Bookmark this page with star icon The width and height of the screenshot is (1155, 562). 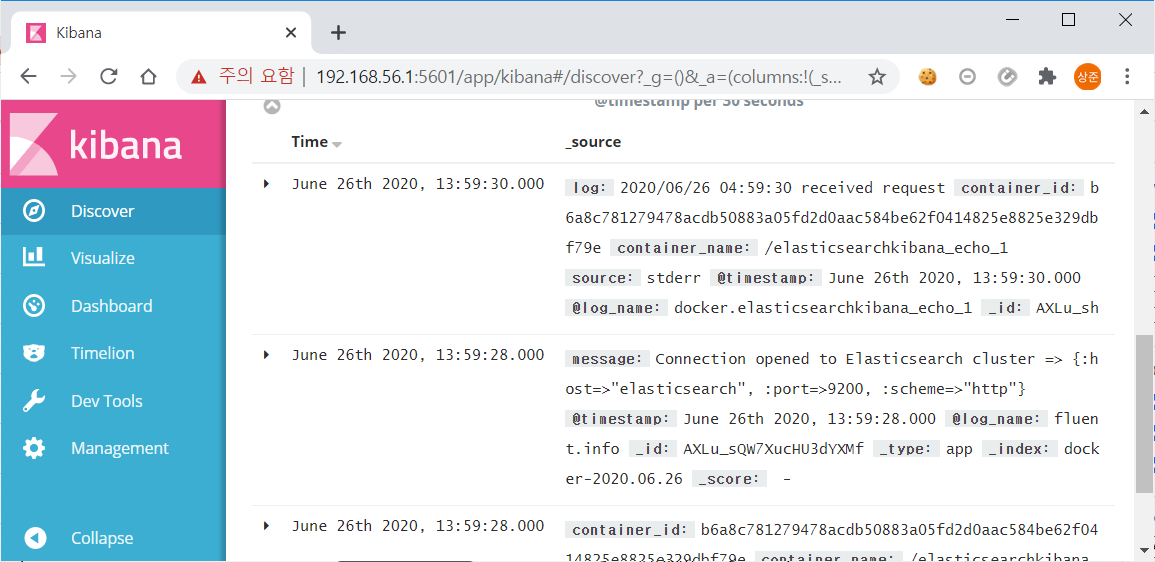tap(877, 77)
